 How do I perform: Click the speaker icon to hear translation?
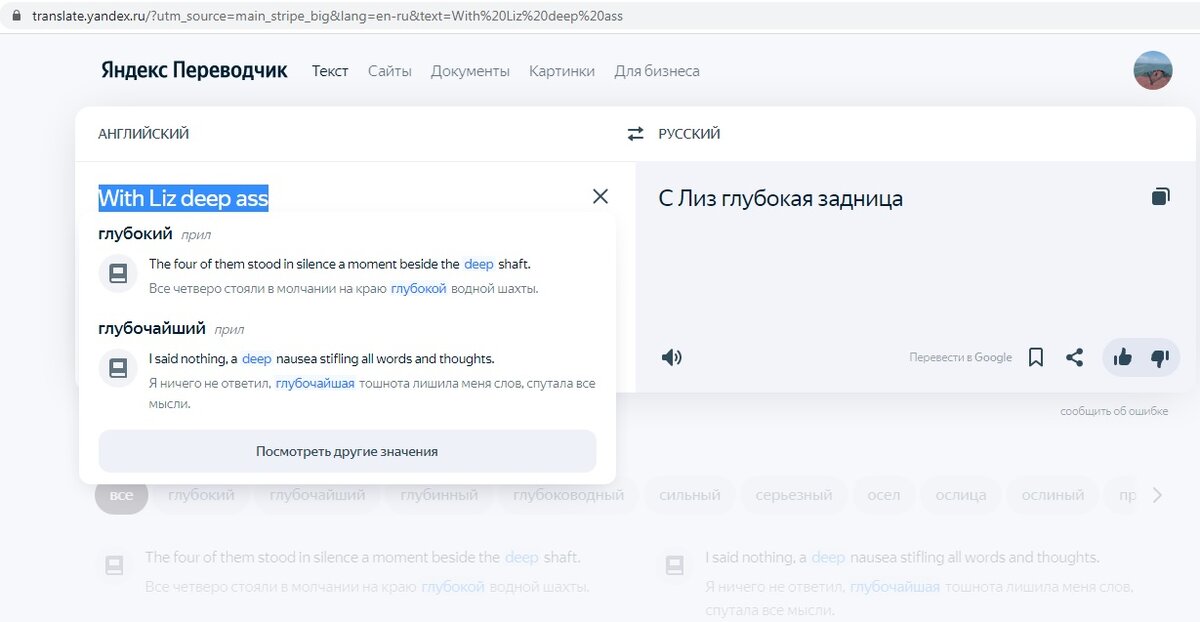671,357
